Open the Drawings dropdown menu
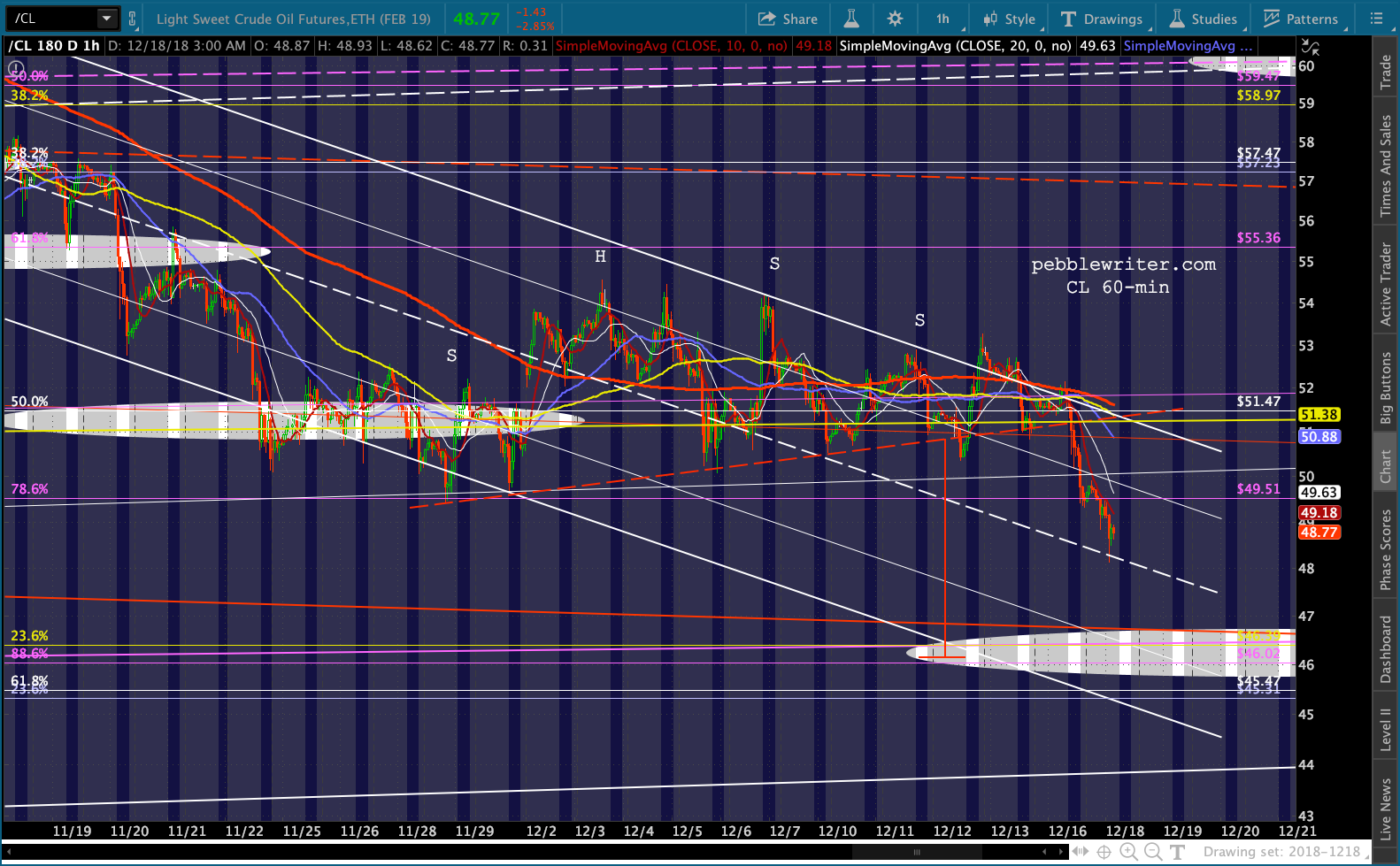Screen dimensions: 1400x866 pos(1103,19)
